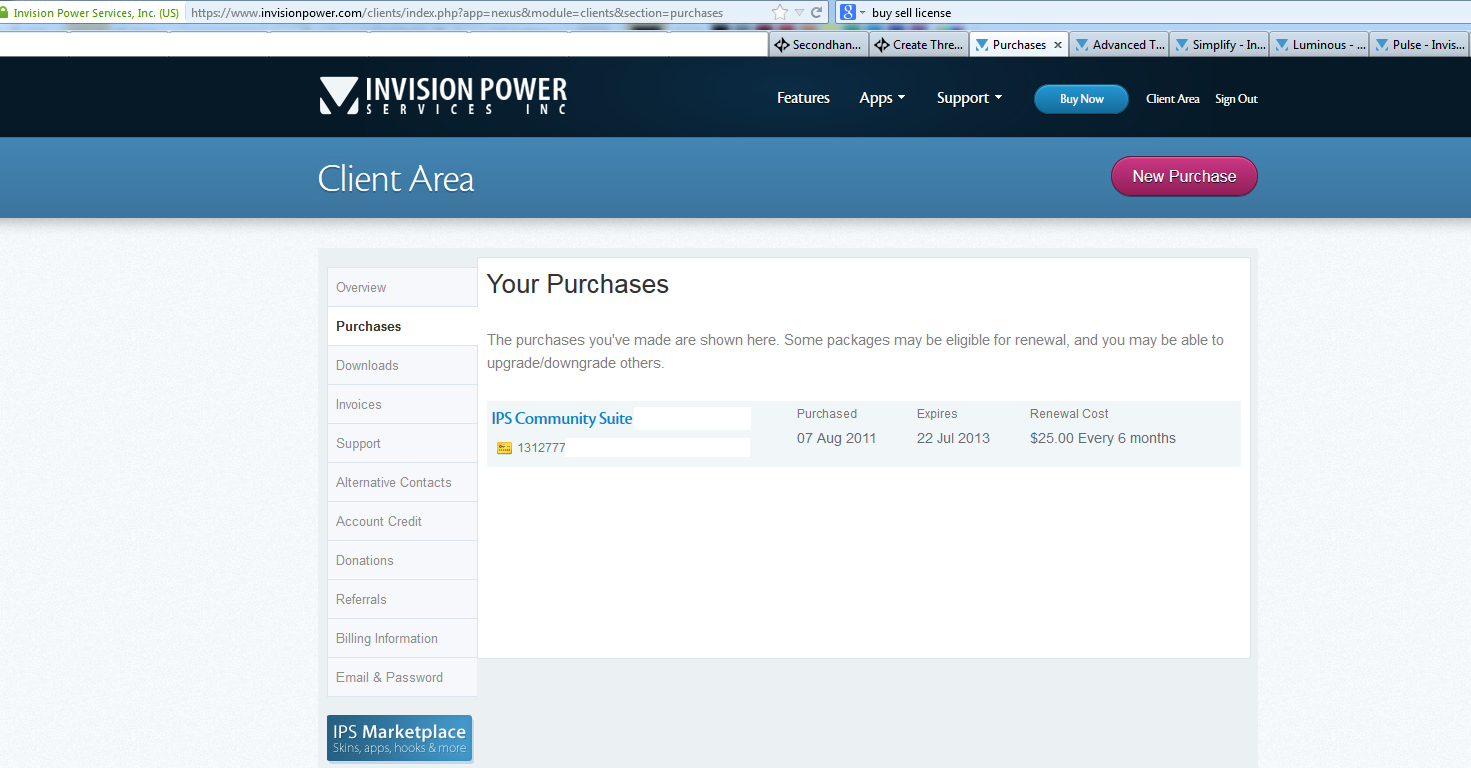
Task: Open the Features page in the header
Action: pos(803,98)
